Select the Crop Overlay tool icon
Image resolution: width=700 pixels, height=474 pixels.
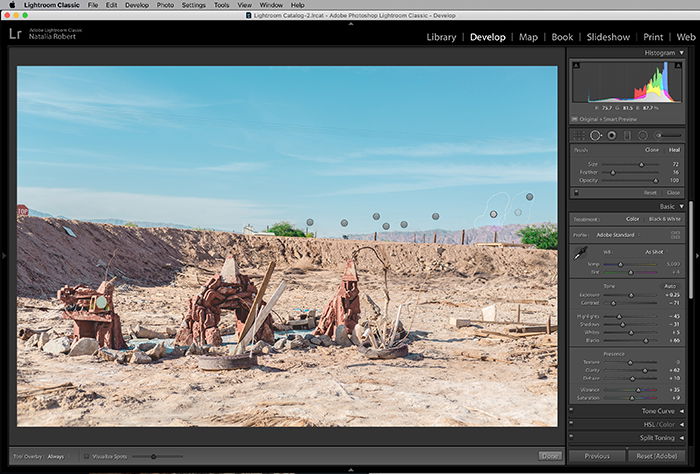pos(579,135)
